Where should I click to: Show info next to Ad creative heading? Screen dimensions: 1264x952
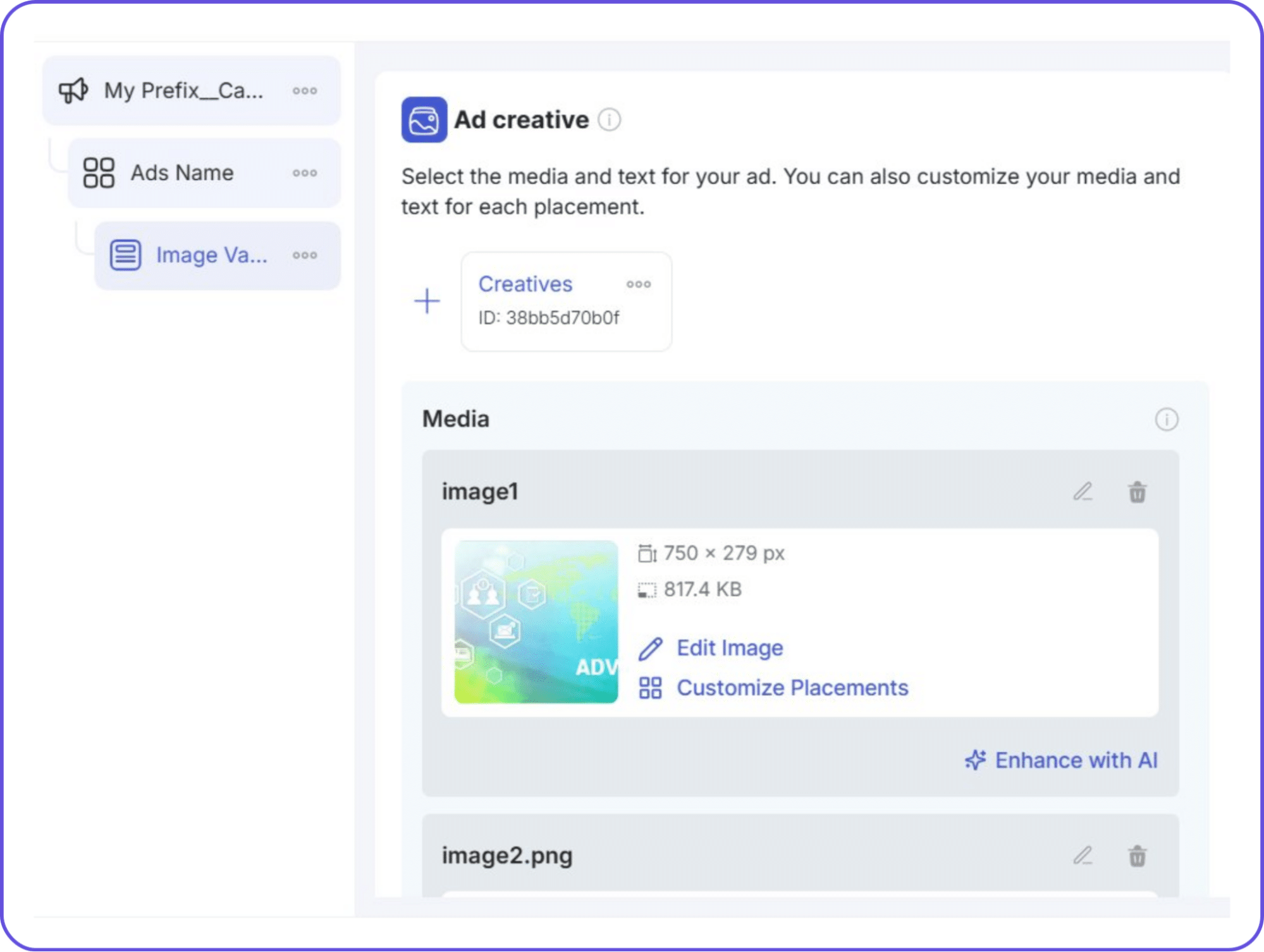click(610, 119)
